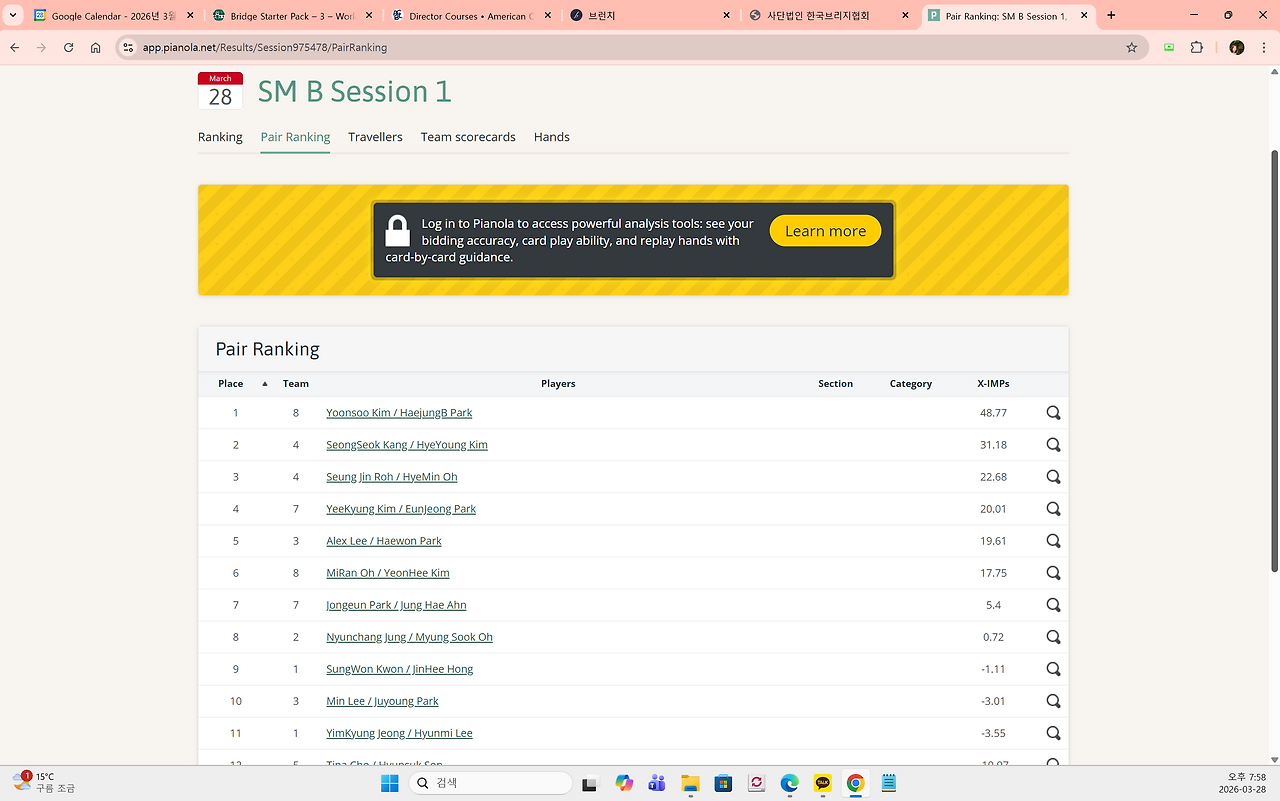This screenshot has height=801, width=1280.
Task: Open details magnifier for SungWon Kwon pair
Action: pyautogui.click(x=1053, y=669)
